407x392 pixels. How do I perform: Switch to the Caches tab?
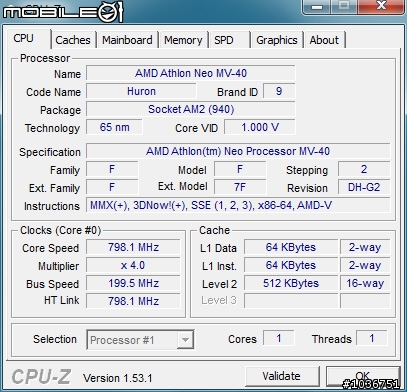[x=73, y=40]
